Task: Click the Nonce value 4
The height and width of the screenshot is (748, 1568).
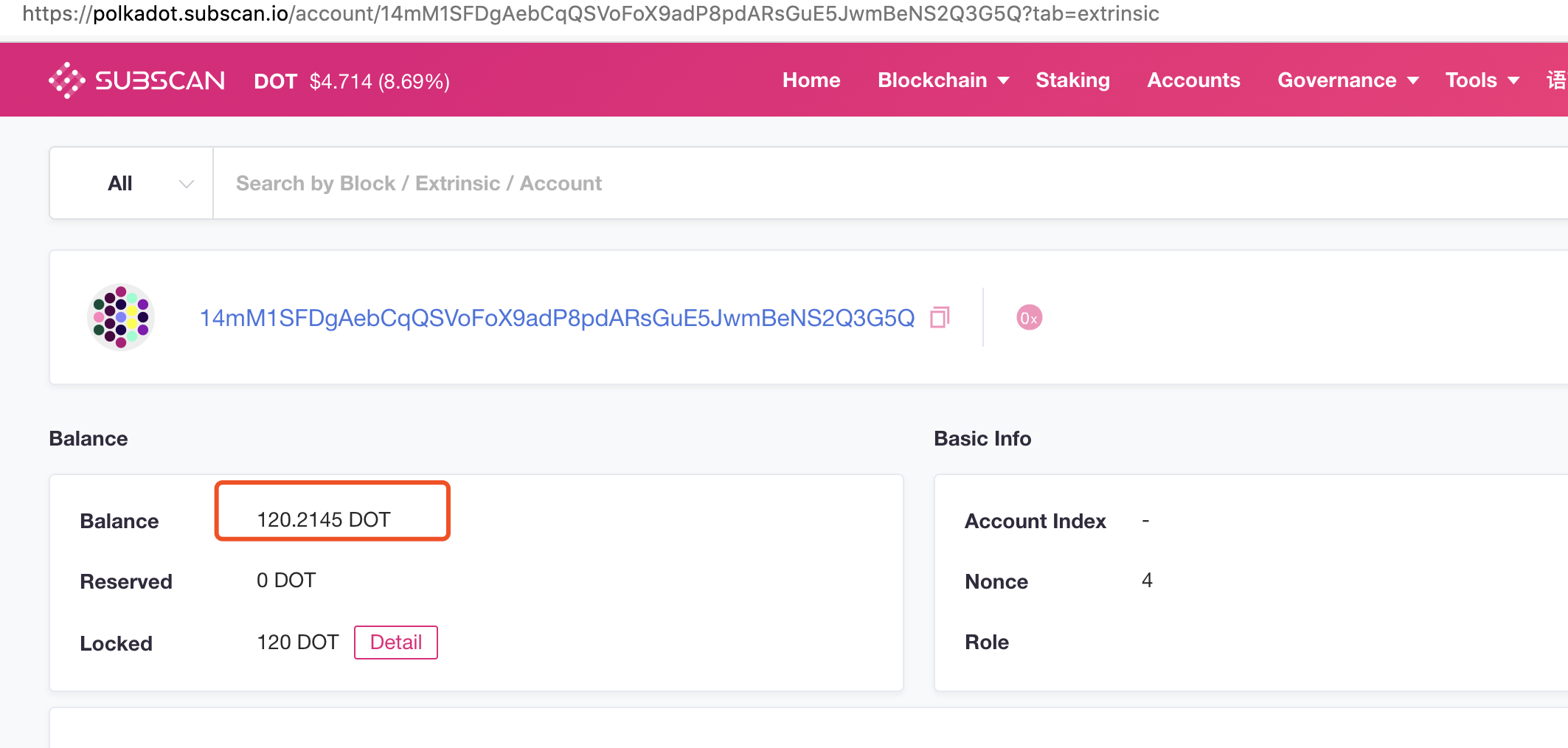Action: [1148, 581]
